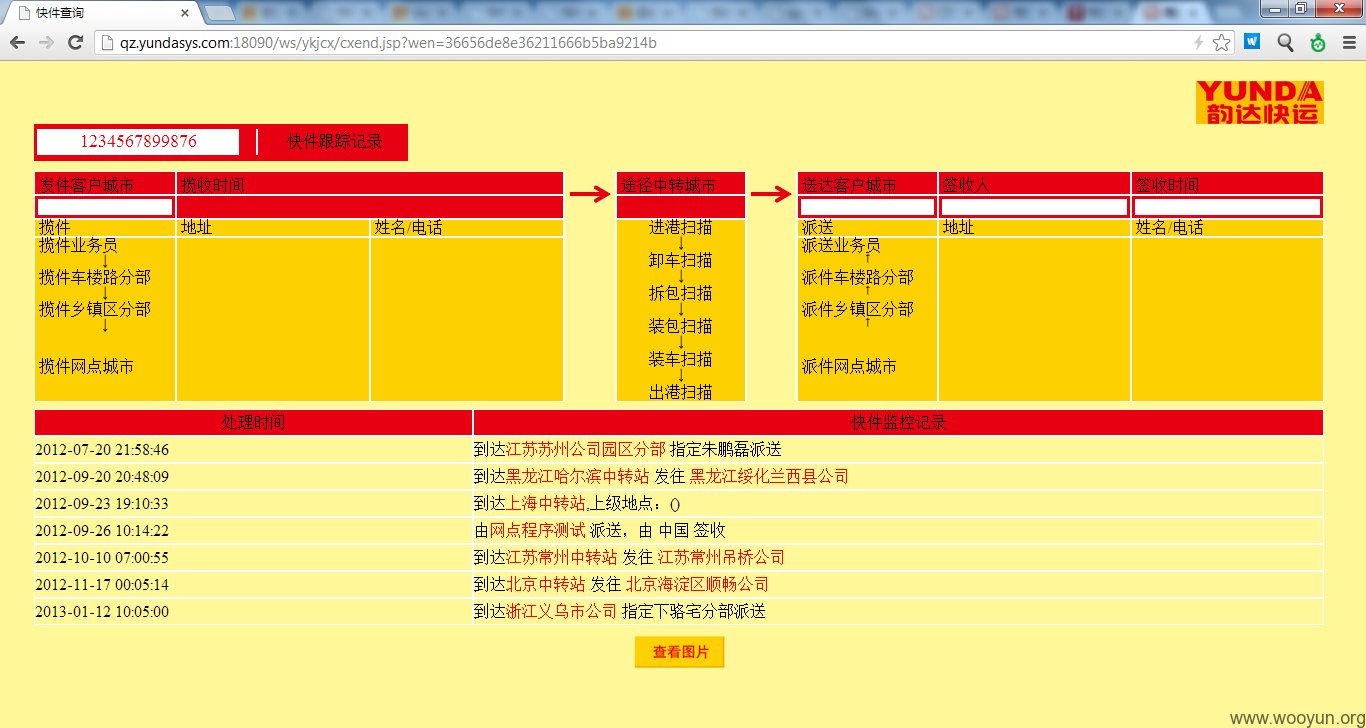This screenshot has width=1366, height=728.
Task: Open the 江苏常州吊桥公司 link
Action: 721,557
